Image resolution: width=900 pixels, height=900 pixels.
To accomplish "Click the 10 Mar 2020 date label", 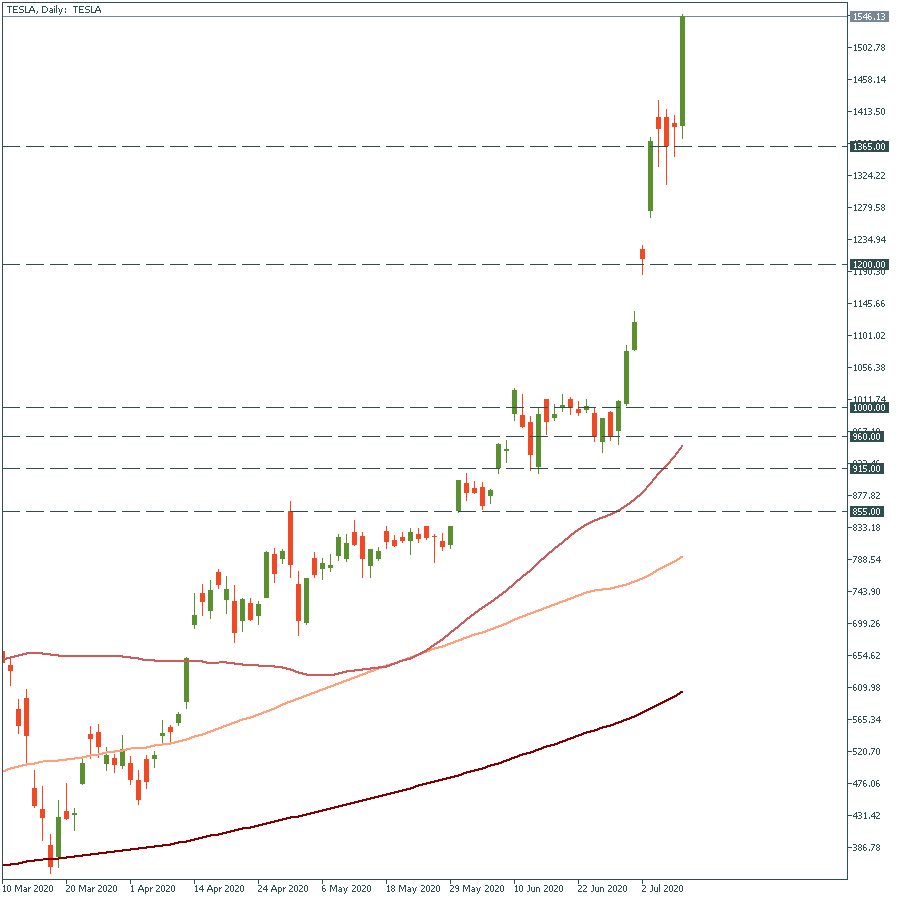I will tap(28, 888).
